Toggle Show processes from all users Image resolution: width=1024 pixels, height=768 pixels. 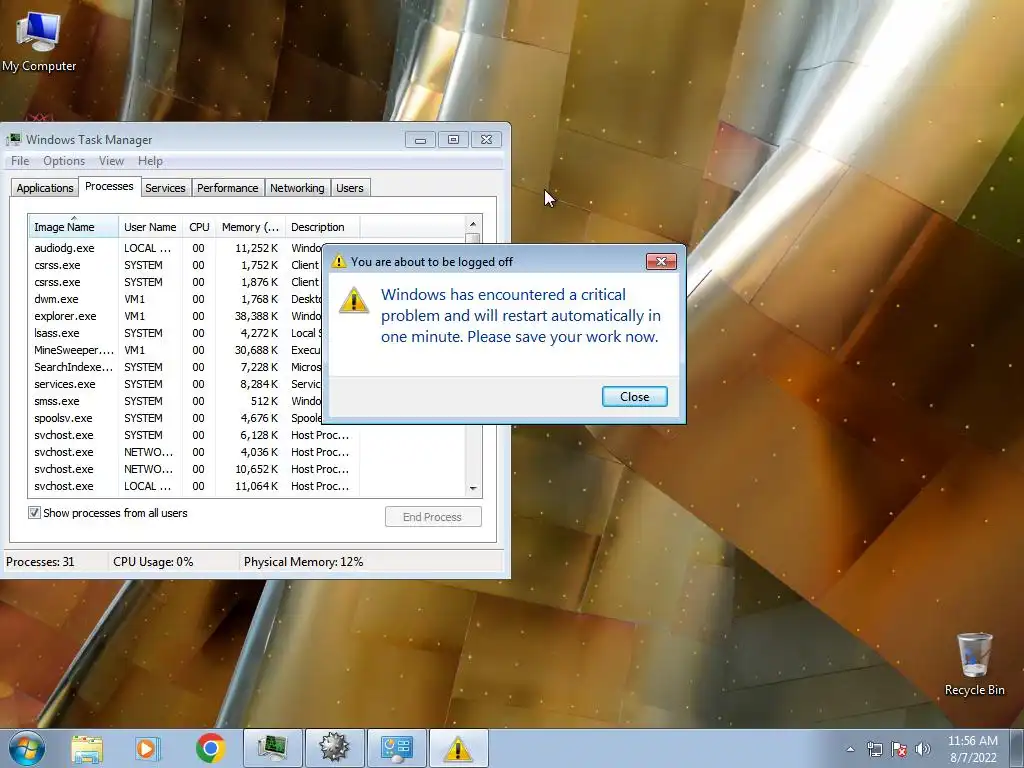34,513
